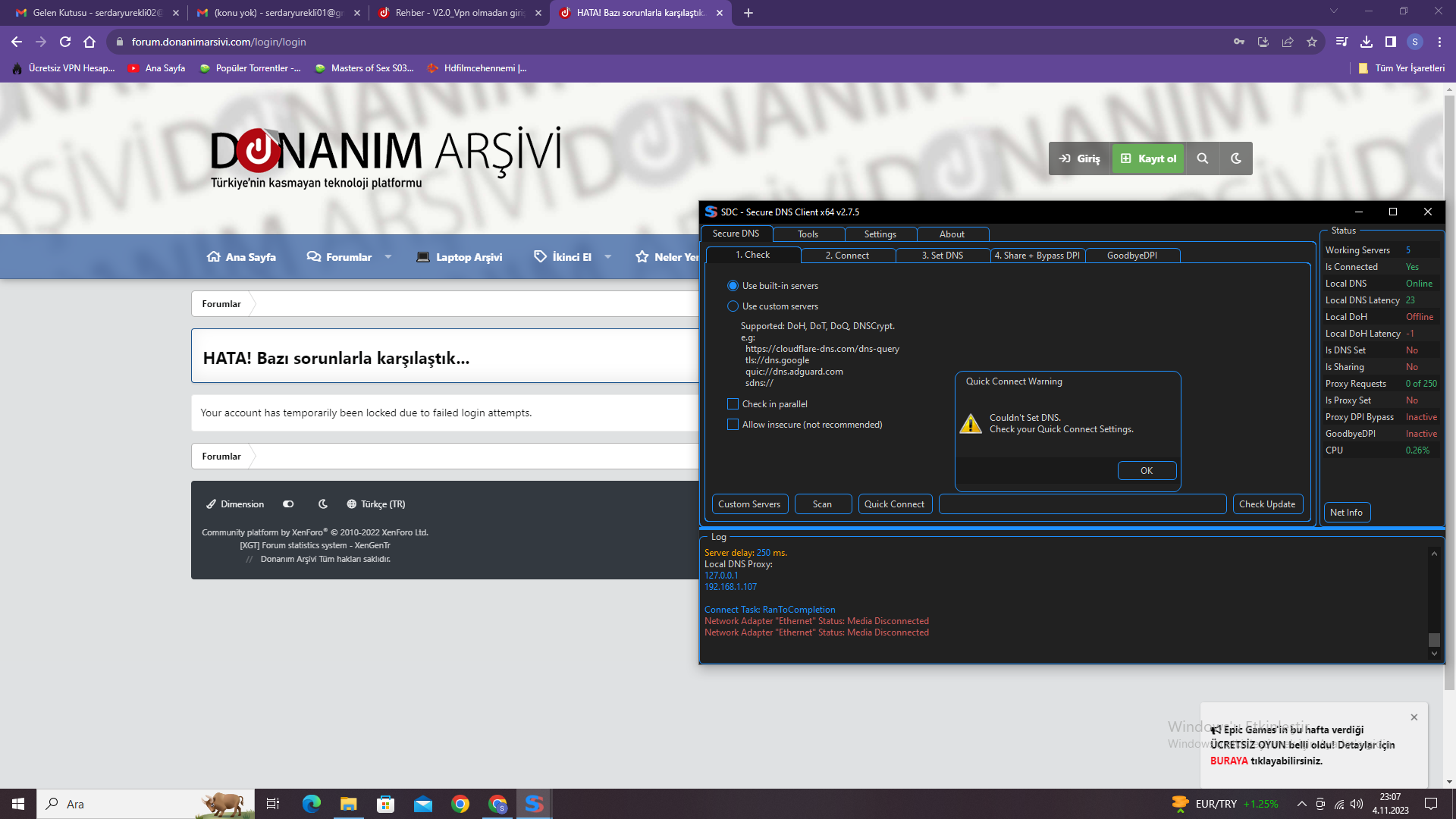
Task: Click the SDC log scroll down arrow
Action: [x=1434, y=654]
